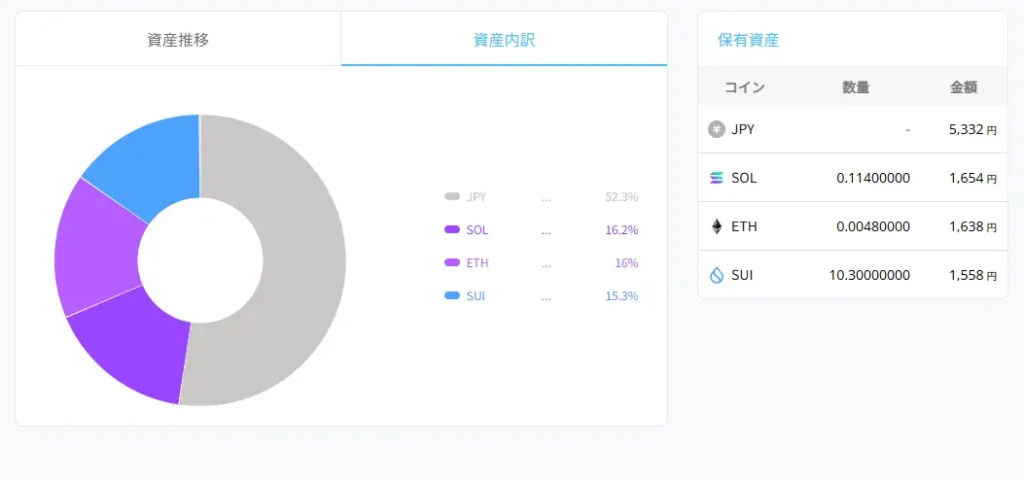Select the 資産内訳 tab
Viewport: 1024px width, 480px height.
point(504,39)
